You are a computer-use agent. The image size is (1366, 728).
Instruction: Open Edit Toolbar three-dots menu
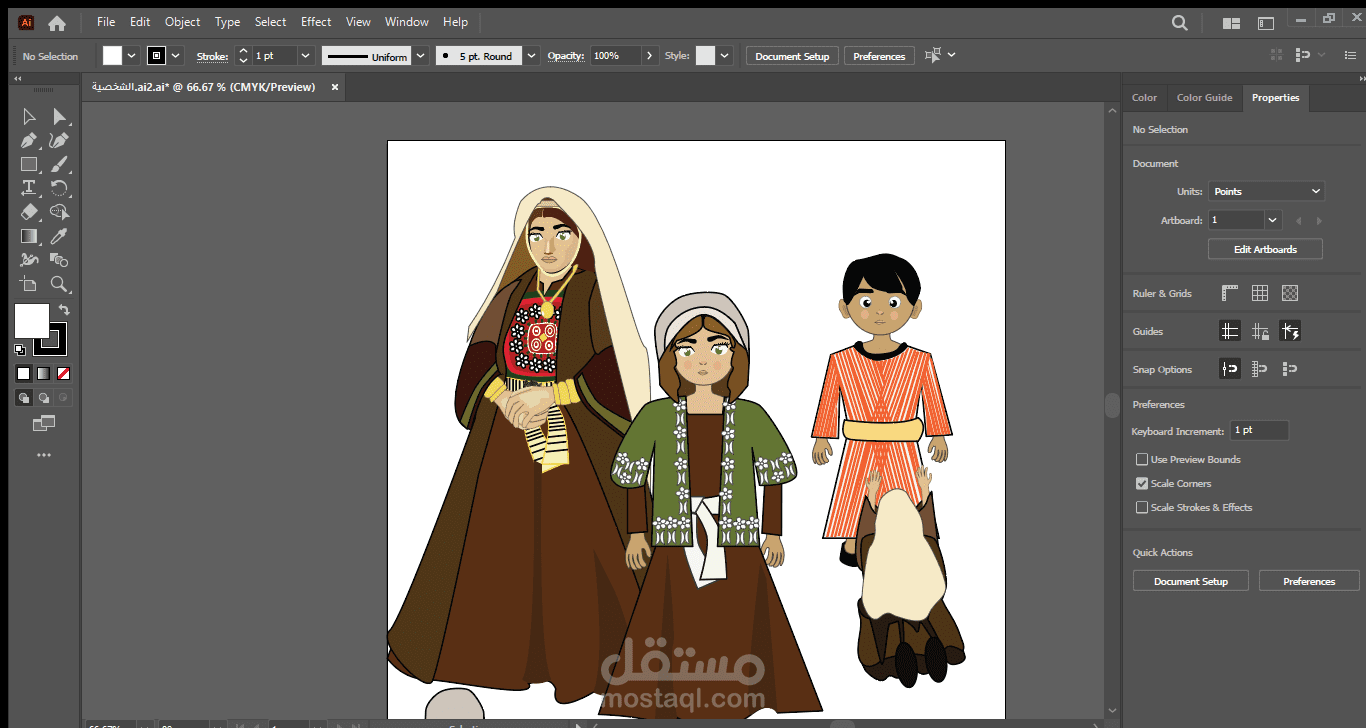pos(44,455)
